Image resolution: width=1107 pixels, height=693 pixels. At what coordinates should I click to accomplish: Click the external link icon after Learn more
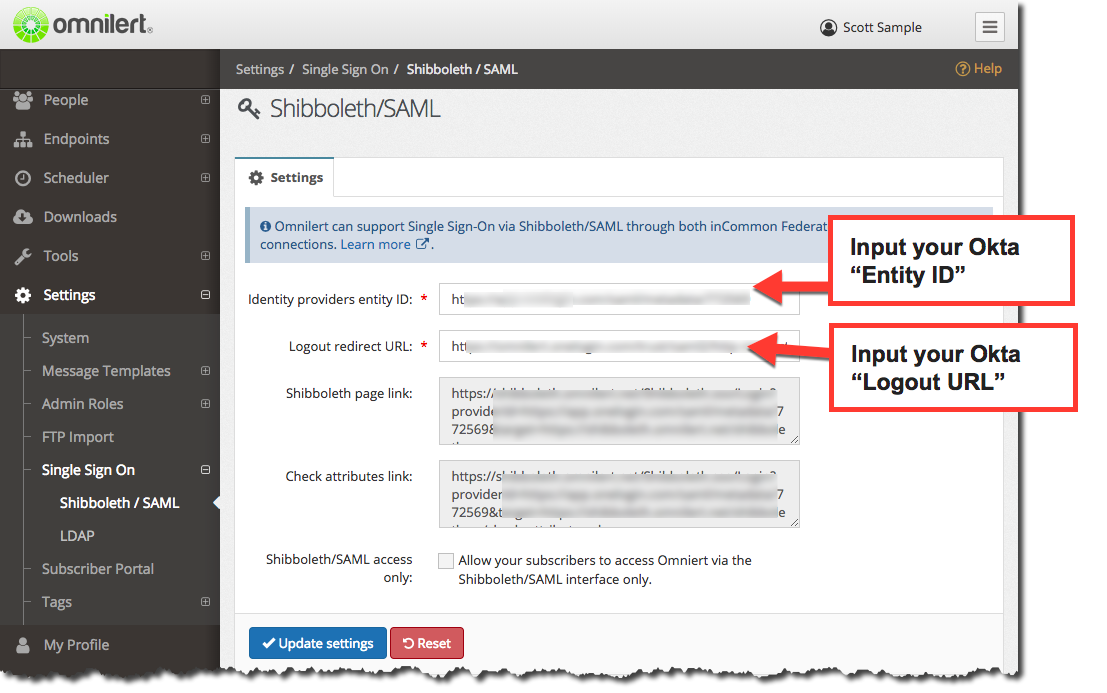pos(422,244)
